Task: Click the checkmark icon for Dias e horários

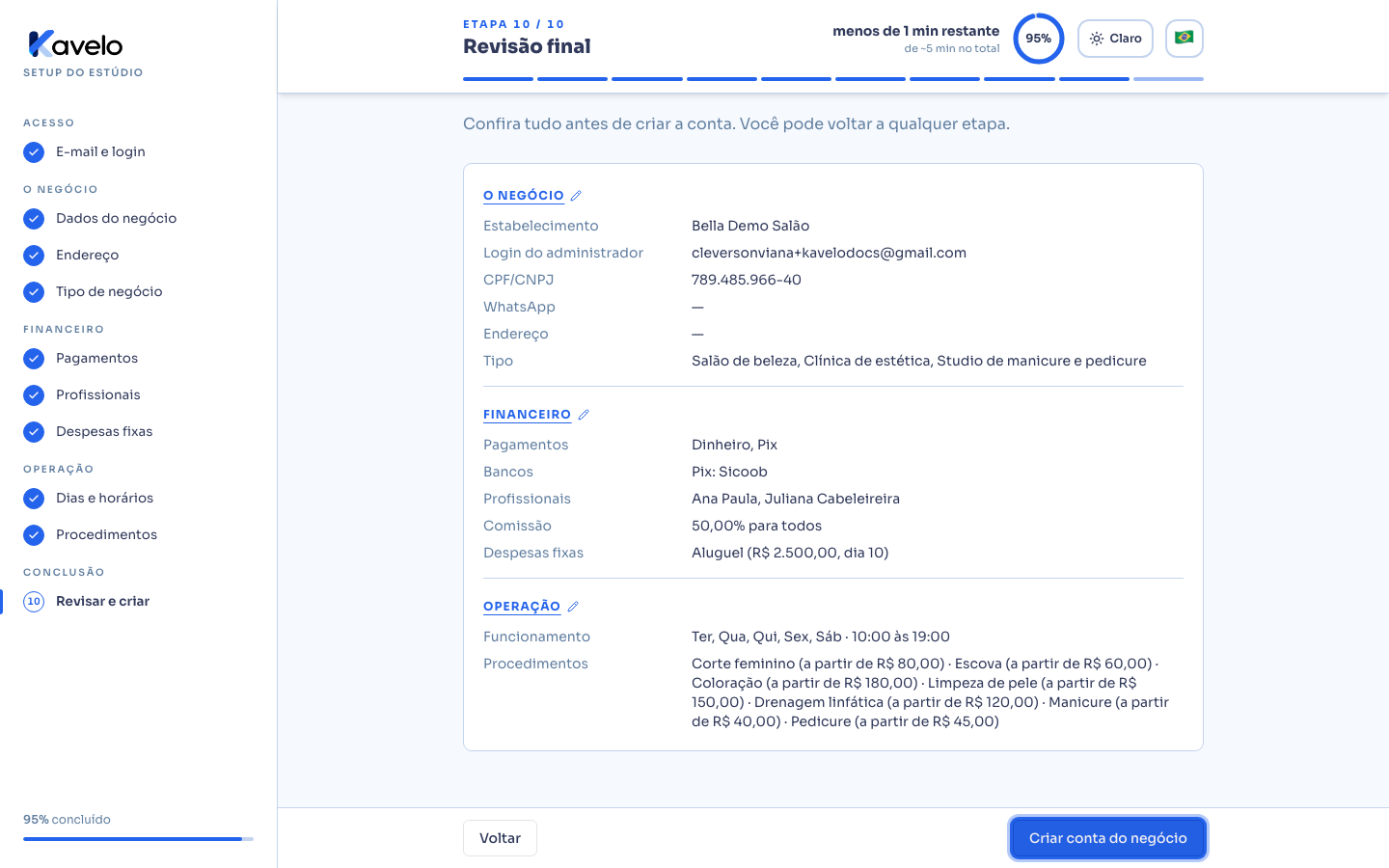Action: pyautogui.click(x=34, y=499)
